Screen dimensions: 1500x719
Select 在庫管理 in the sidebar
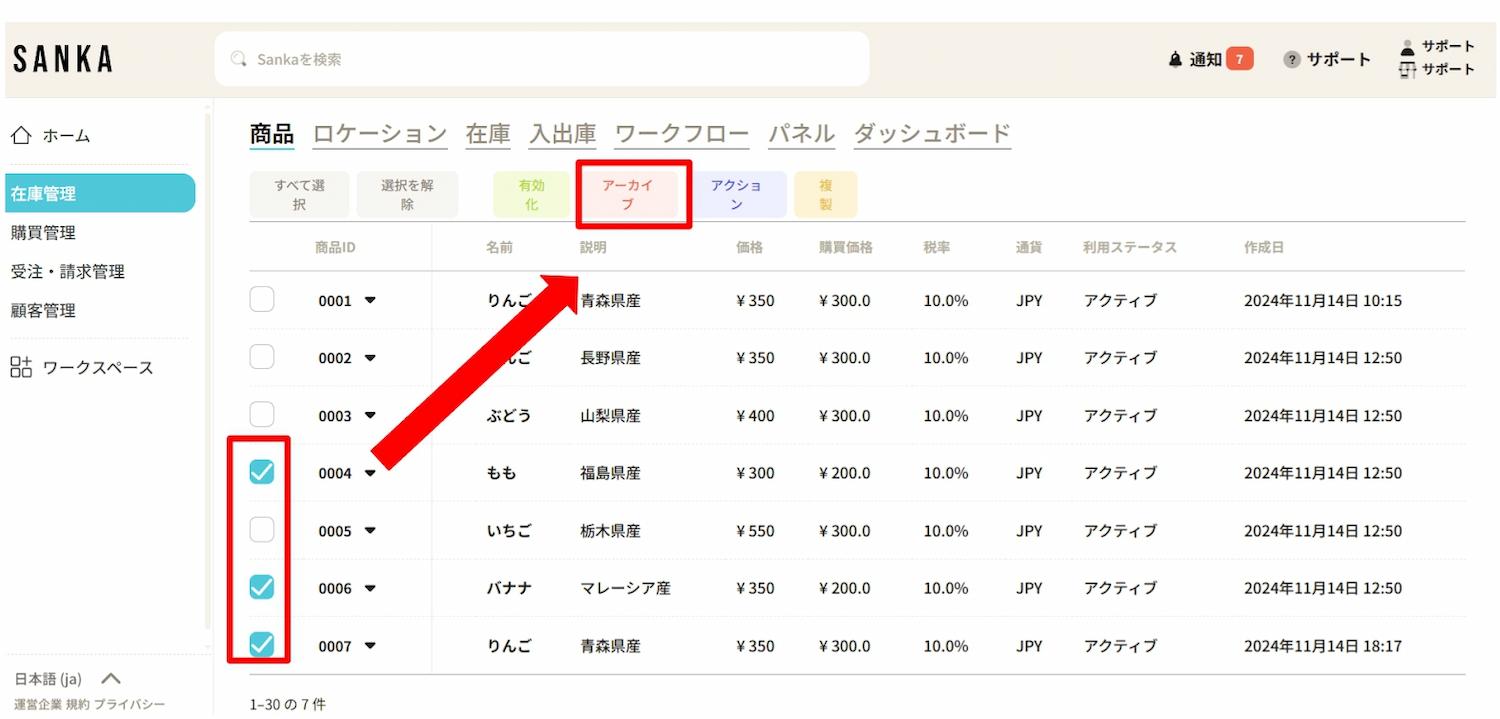(100, 193)
